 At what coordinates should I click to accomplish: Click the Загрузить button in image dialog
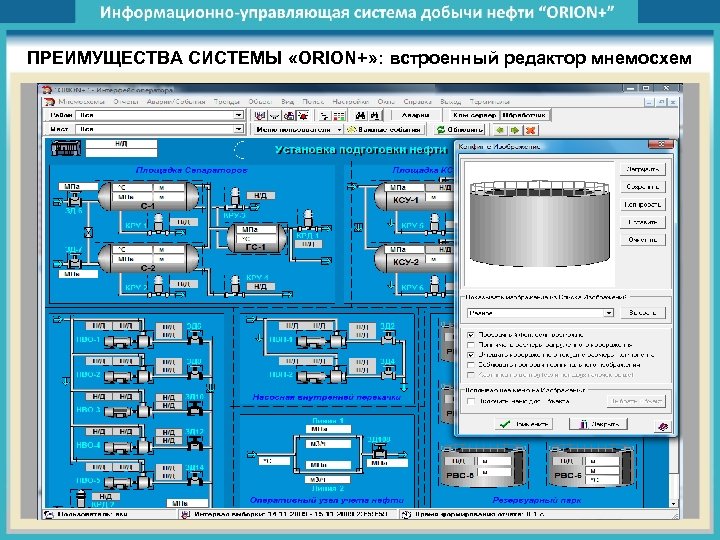642,169
